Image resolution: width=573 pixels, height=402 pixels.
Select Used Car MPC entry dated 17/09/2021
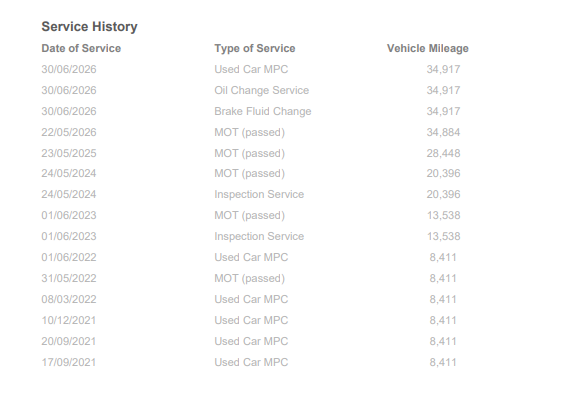pyautogui.click(x=251, y=363)
